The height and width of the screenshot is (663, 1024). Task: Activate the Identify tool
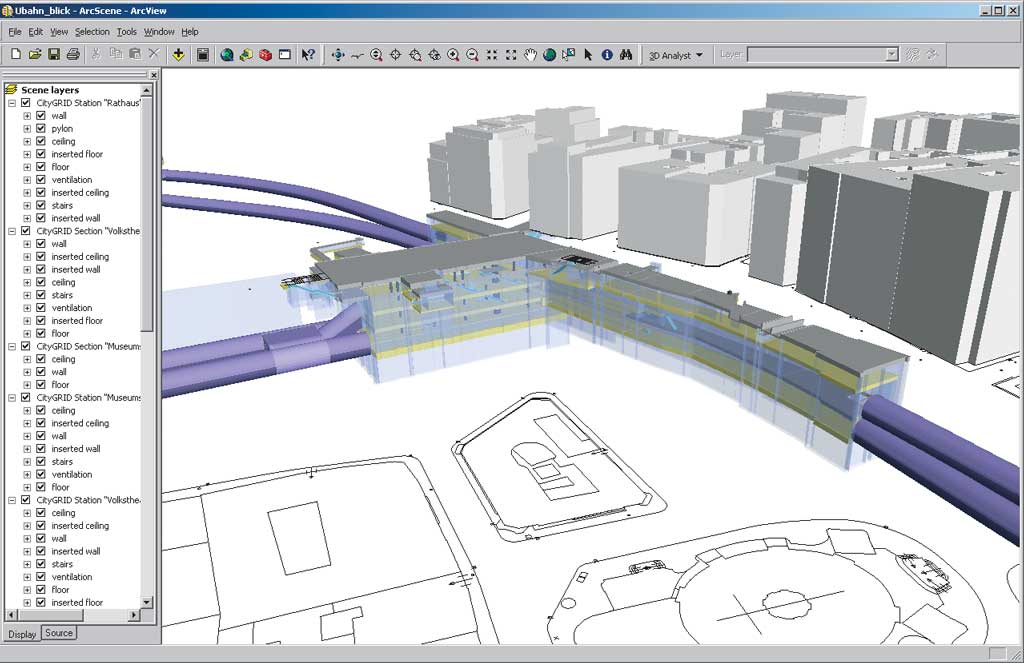click(606, 55)
